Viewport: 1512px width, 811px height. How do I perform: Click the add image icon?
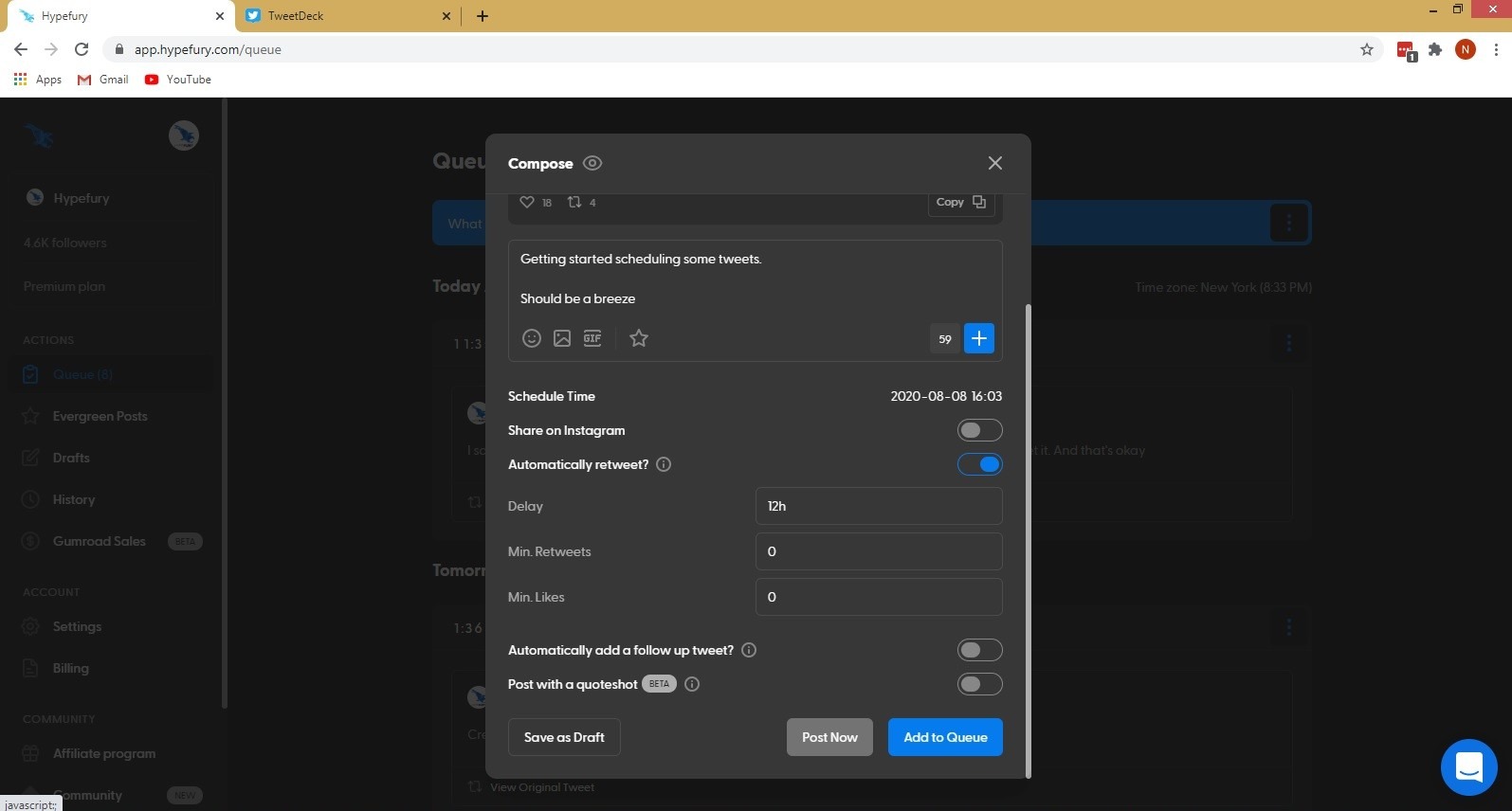point(562,338)
